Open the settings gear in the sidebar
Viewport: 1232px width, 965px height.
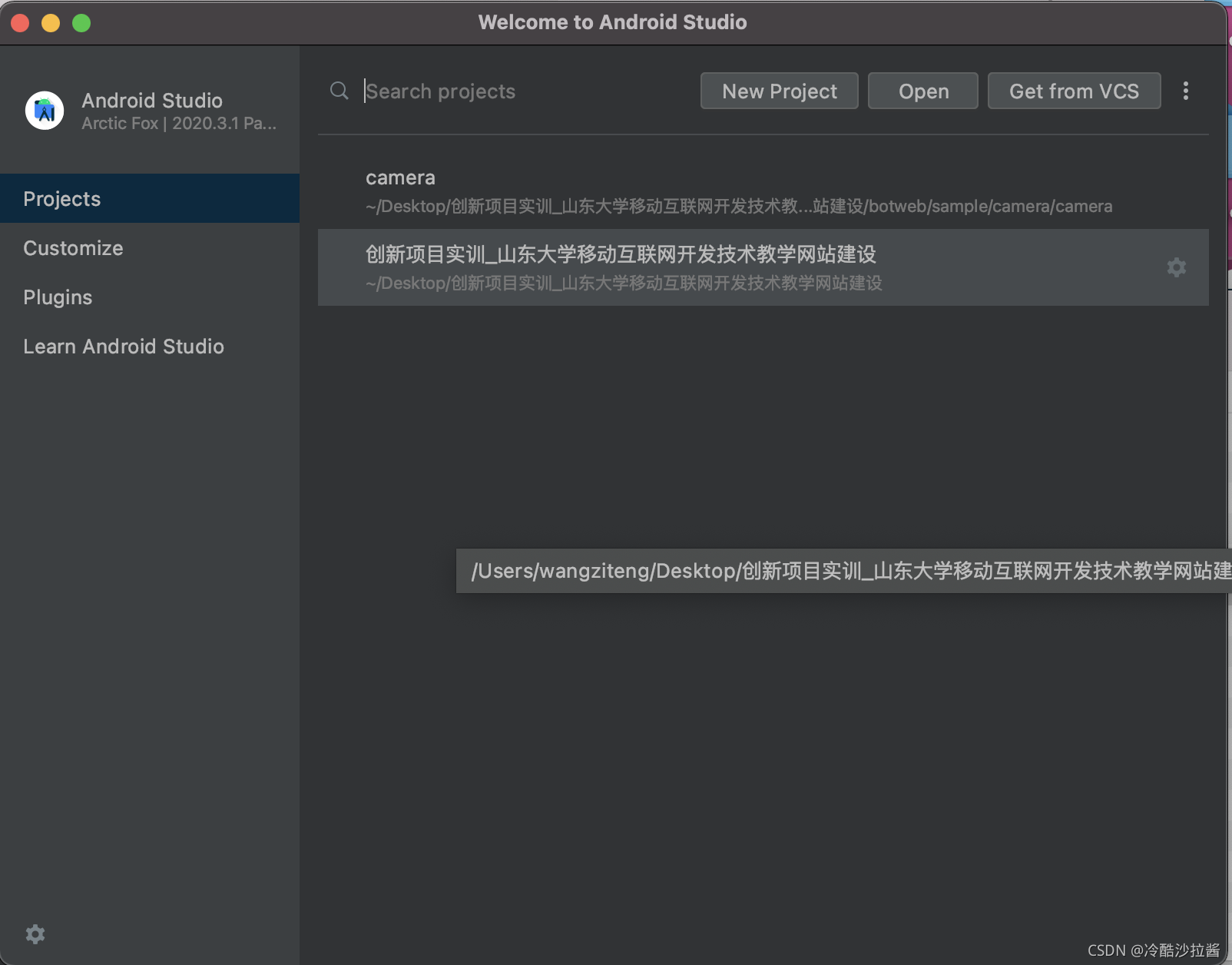click(x=35, y=934)
